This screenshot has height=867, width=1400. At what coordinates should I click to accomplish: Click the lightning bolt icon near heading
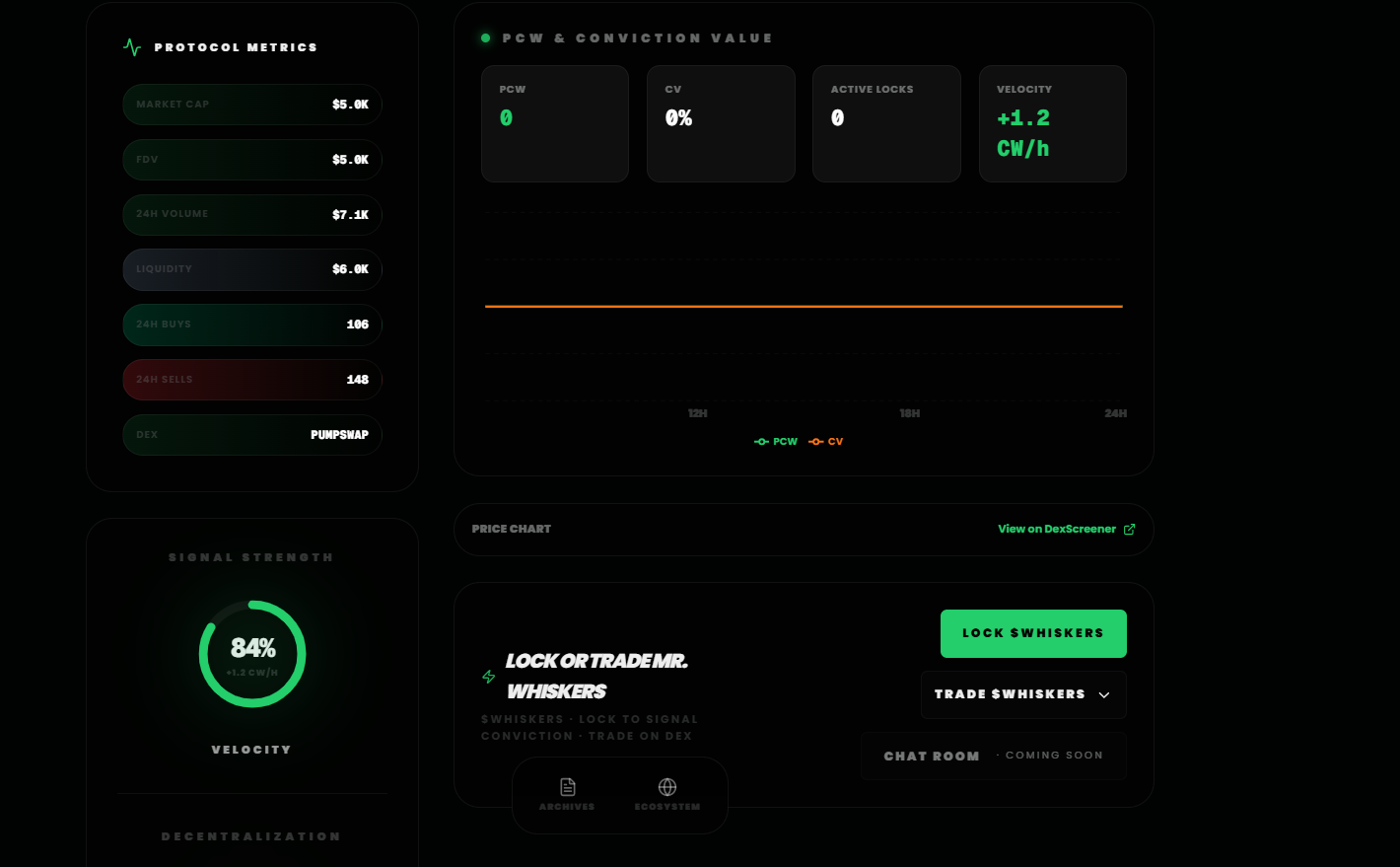[488, 677]
